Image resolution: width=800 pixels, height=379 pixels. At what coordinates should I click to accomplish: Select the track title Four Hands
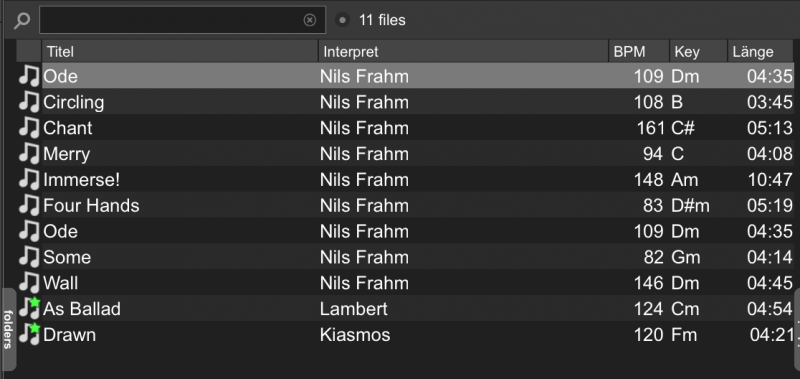point(91,206)
